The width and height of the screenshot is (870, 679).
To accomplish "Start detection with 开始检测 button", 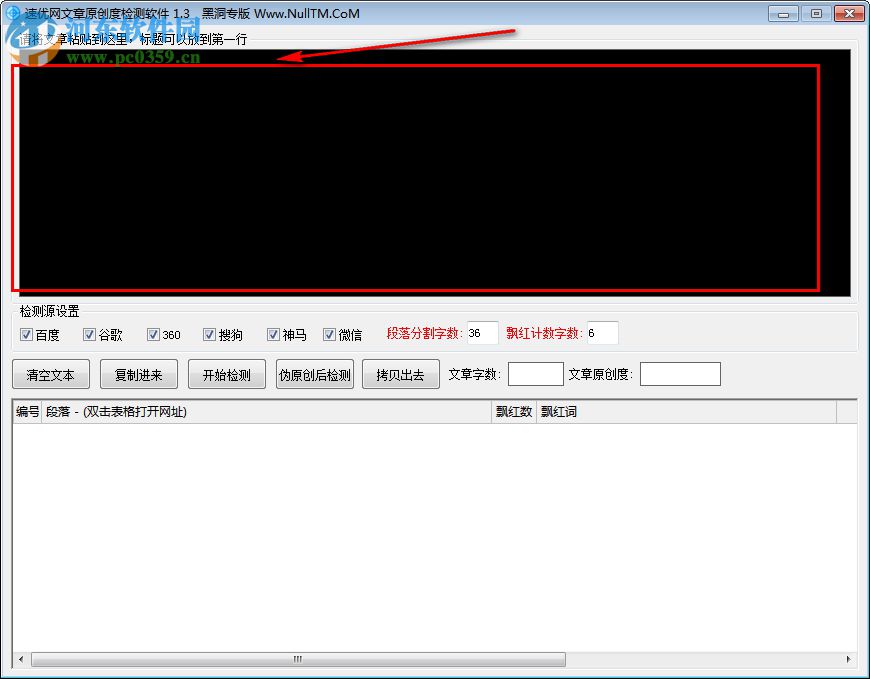I will click(227, 374).
